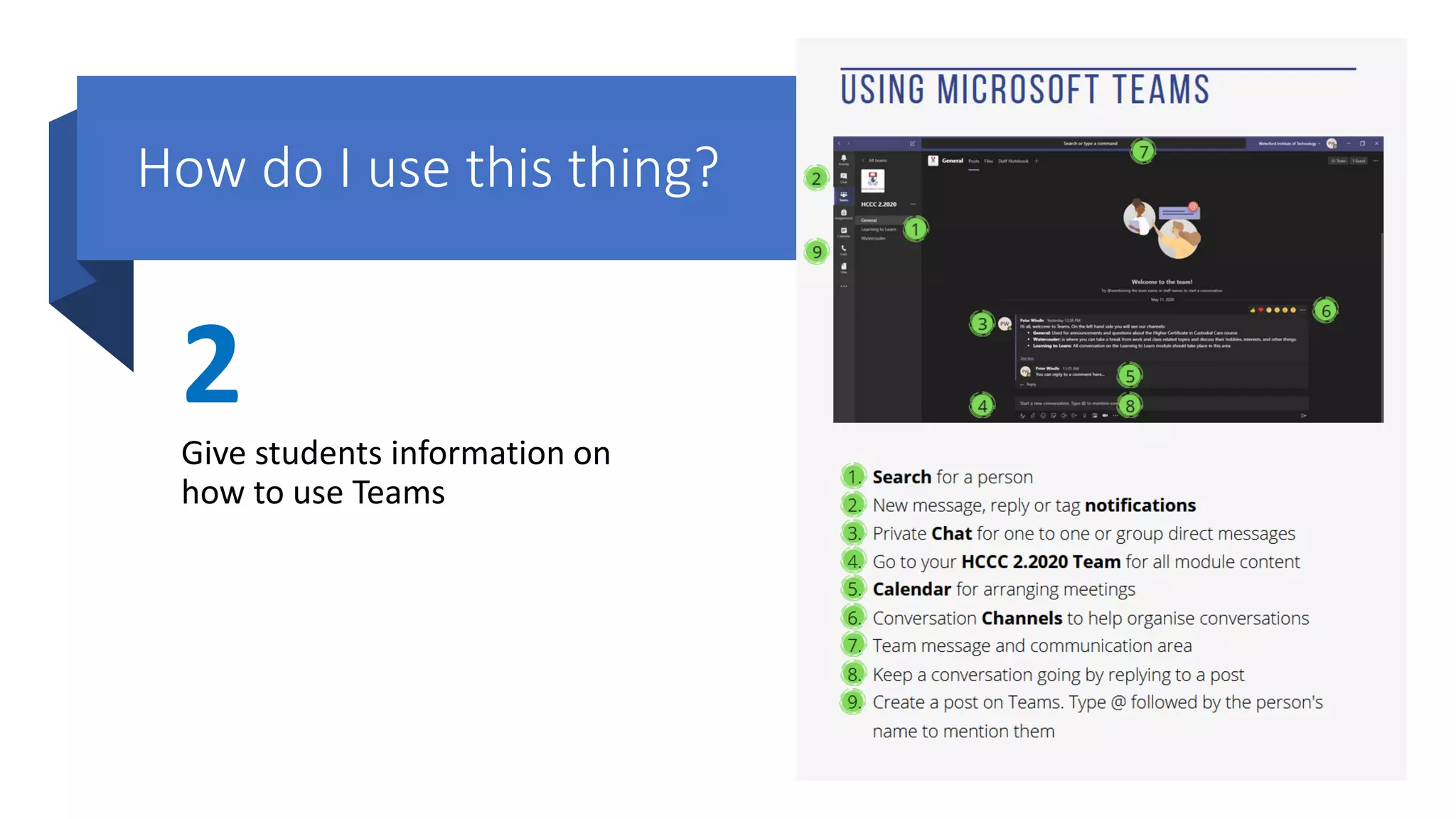Add a new tab with the plus icon
This screenshot has width=1456, height=819.
1037,161
